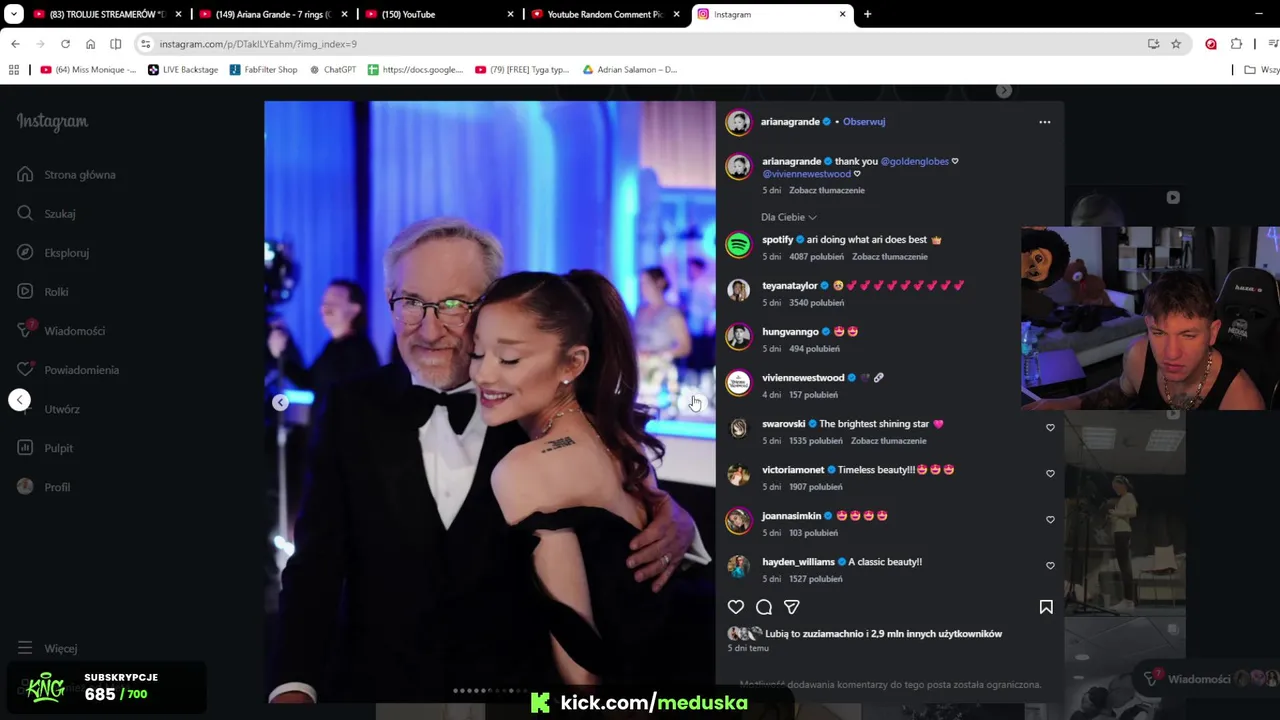The width and height of the screenshot is (1280, 720).
Task: Click the red extension icon in the toolbar
Action: [1211, 44]
